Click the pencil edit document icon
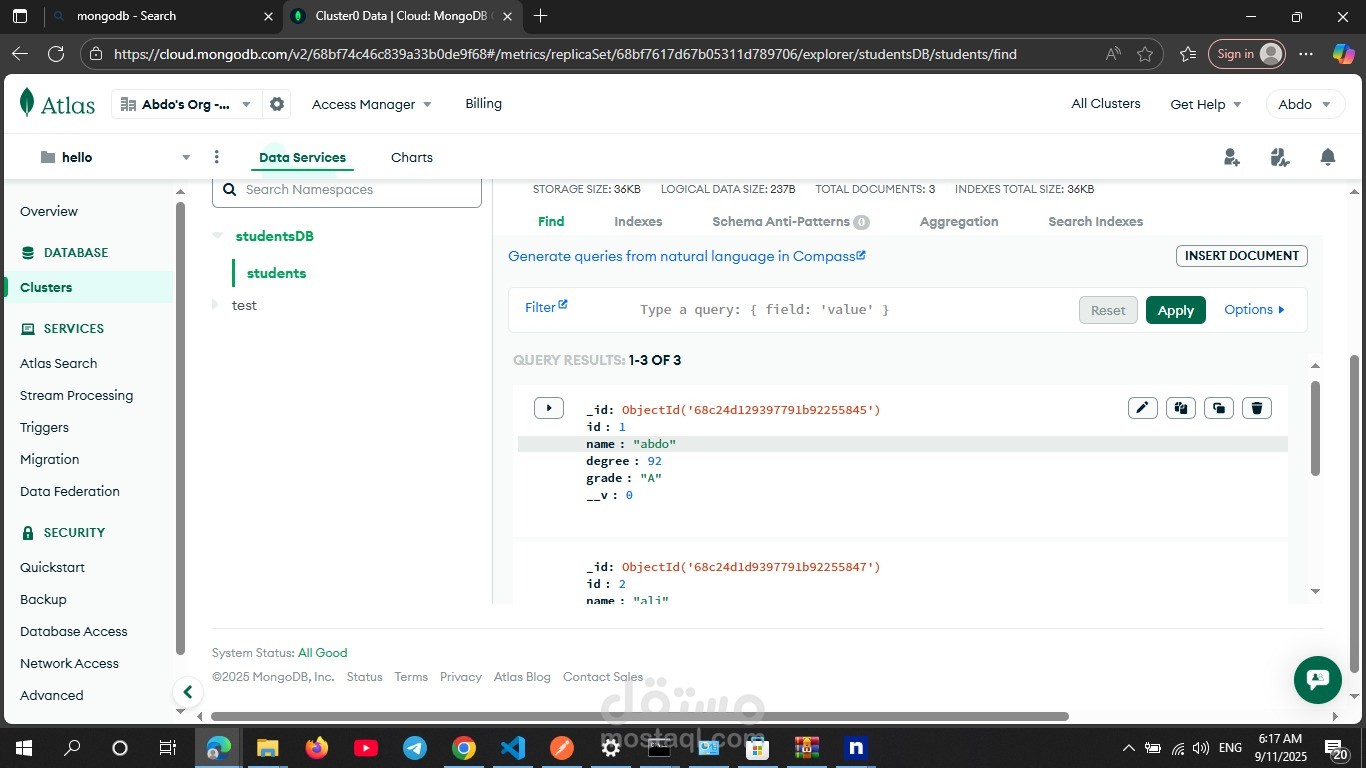1366x768 pixels. (1142, 408)
